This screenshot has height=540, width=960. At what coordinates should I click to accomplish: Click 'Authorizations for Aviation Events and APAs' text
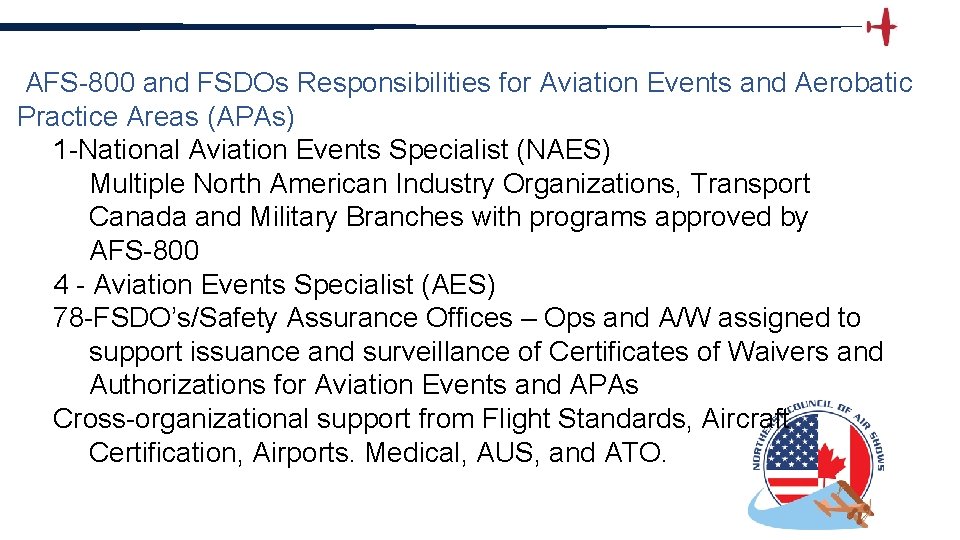(364, 385)
